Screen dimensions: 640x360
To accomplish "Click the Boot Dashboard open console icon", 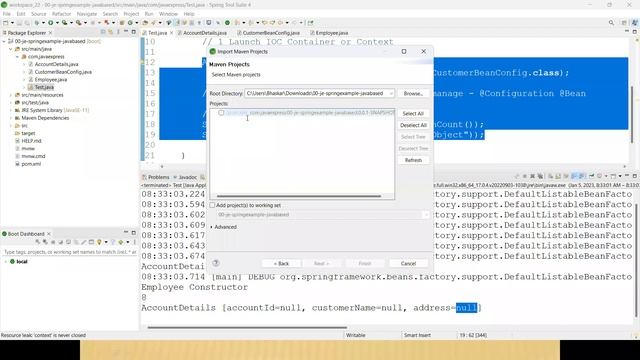I will 68,242.
